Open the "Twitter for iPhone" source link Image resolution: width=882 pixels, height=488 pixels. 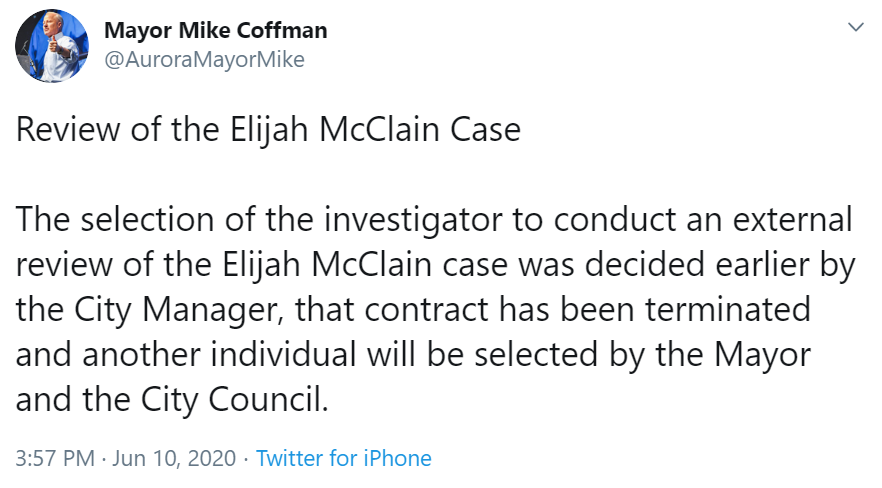(344, 459)
